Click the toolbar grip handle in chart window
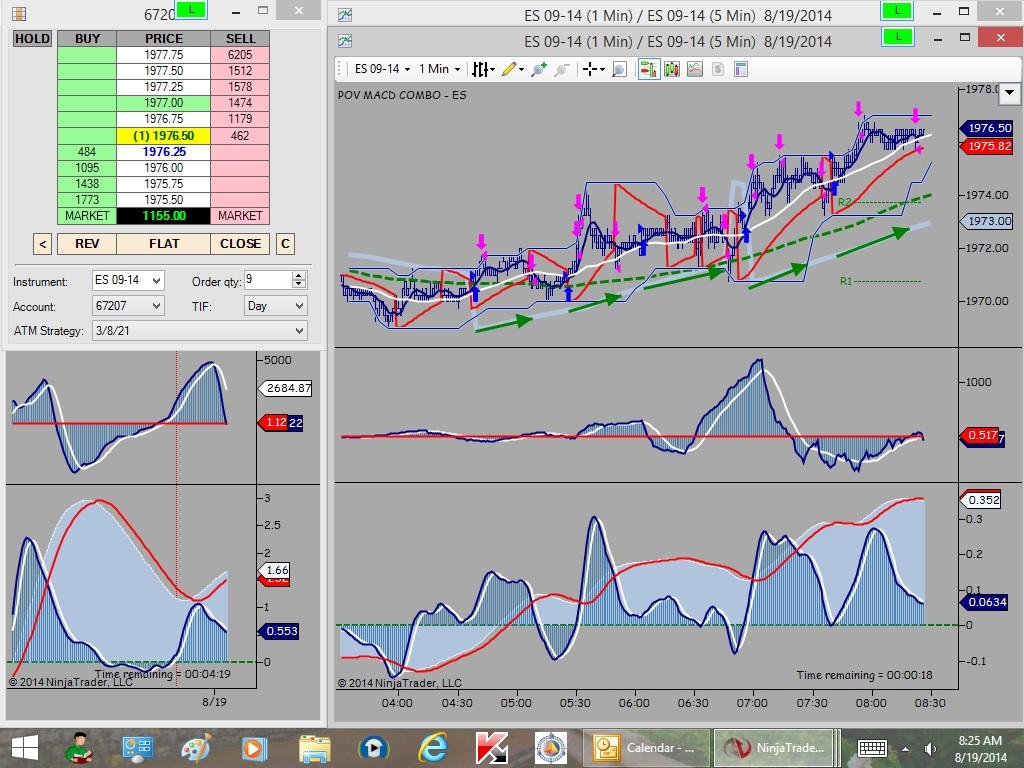This screenshot has width=1024, height=768. point(340,69)
